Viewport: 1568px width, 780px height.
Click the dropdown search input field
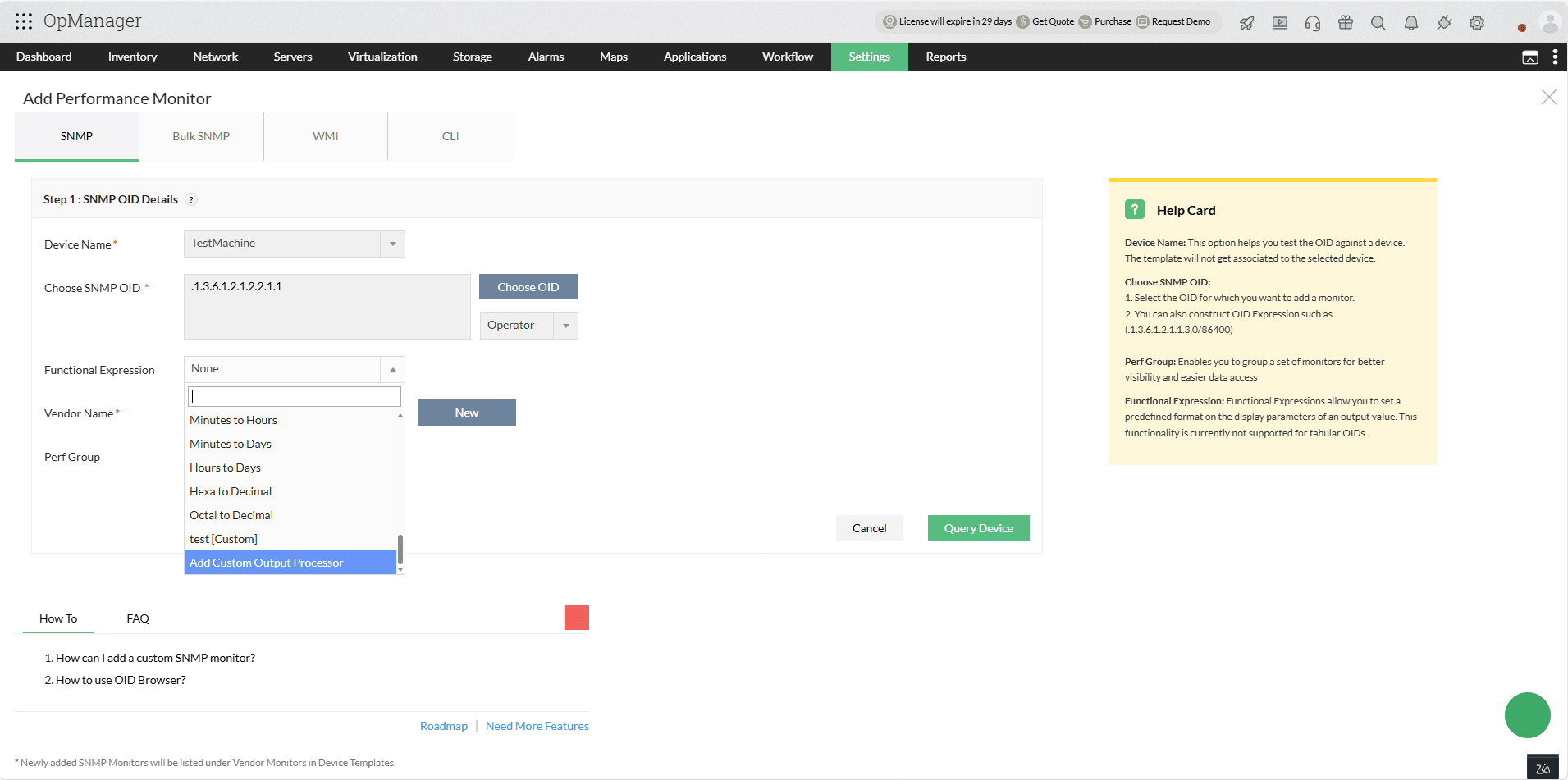pyautogui.click(x=295, y=397)
